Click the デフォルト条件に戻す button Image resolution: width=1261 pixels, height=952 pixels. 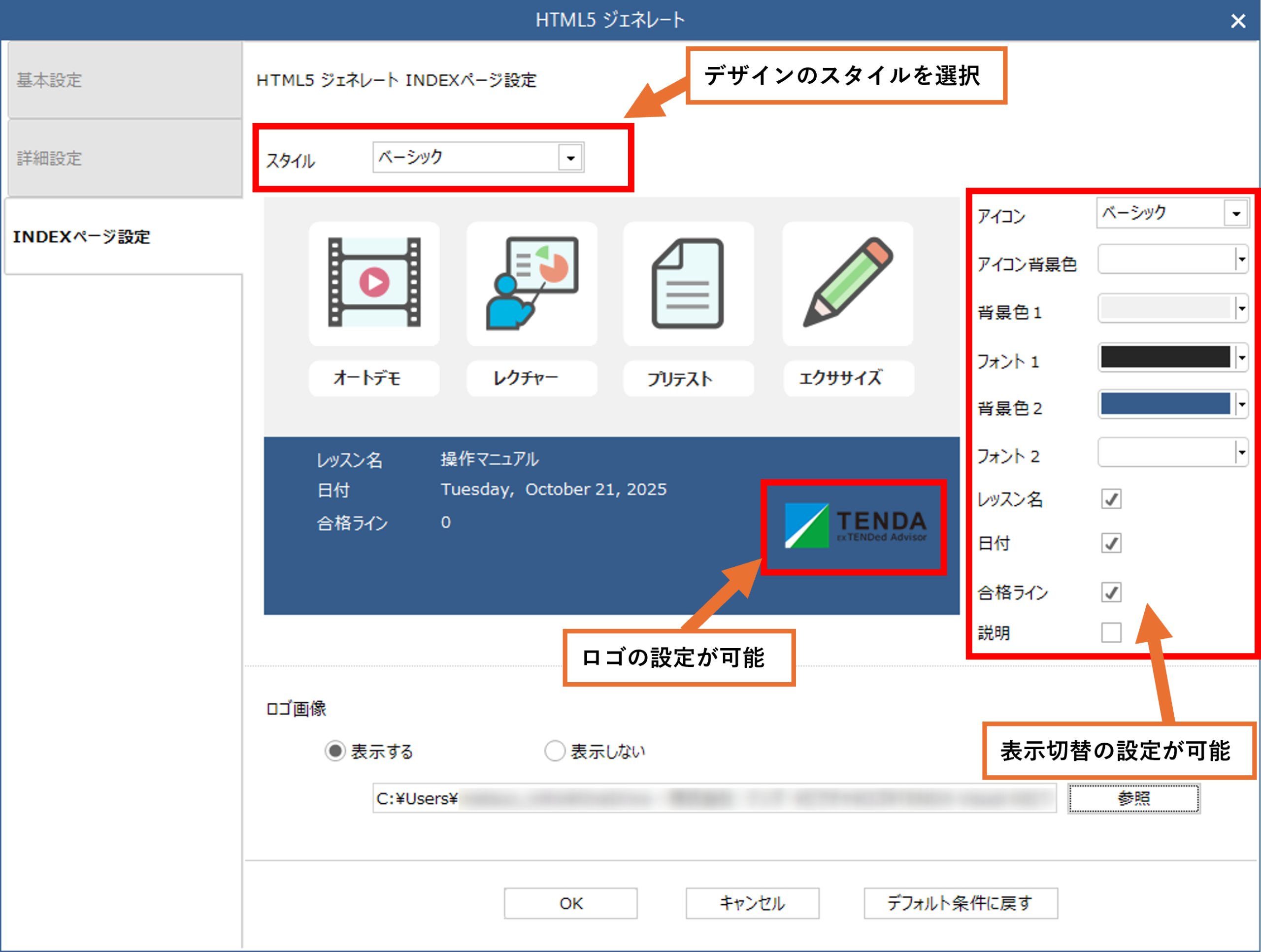click(960, 903)
